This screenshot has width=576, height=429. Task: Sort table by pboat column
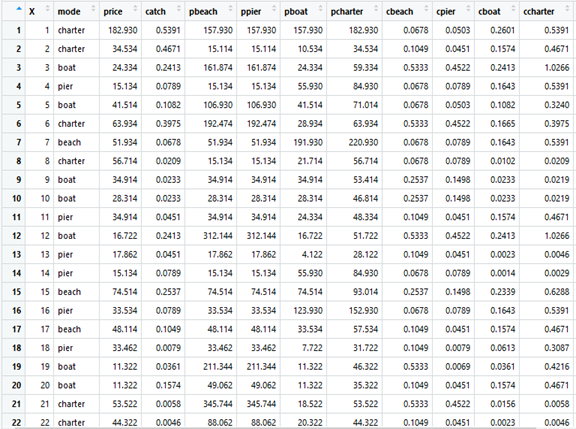click(x=303, y=11)
